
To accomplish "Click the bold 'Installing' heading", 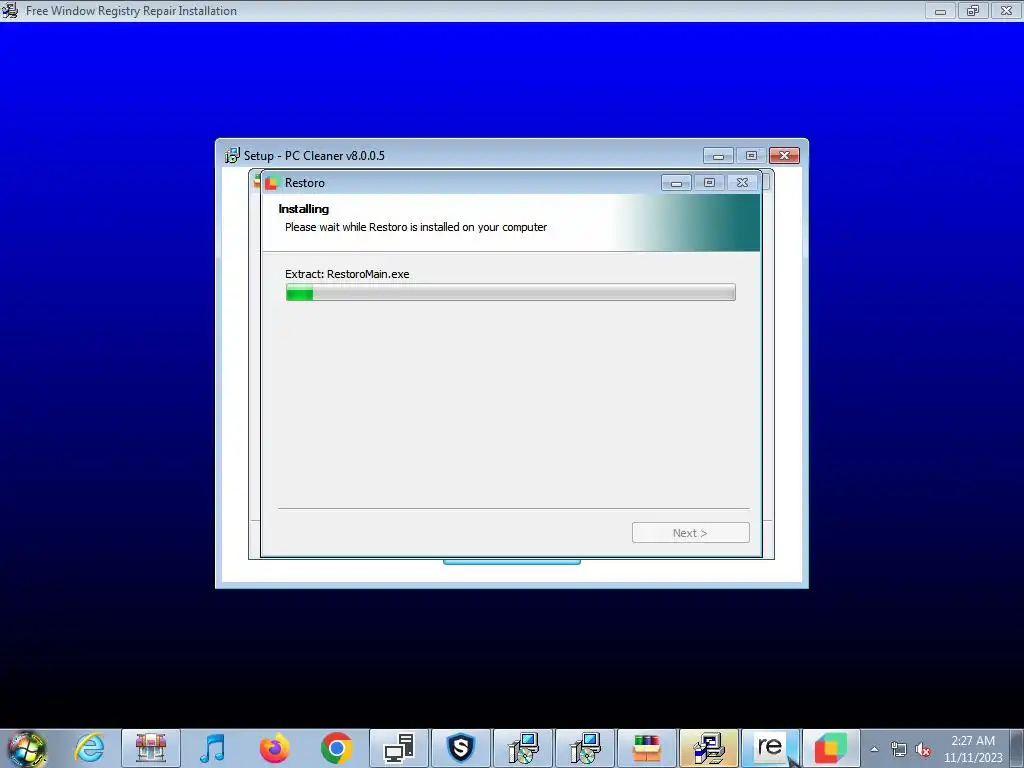I will click(x=304, y=209).
